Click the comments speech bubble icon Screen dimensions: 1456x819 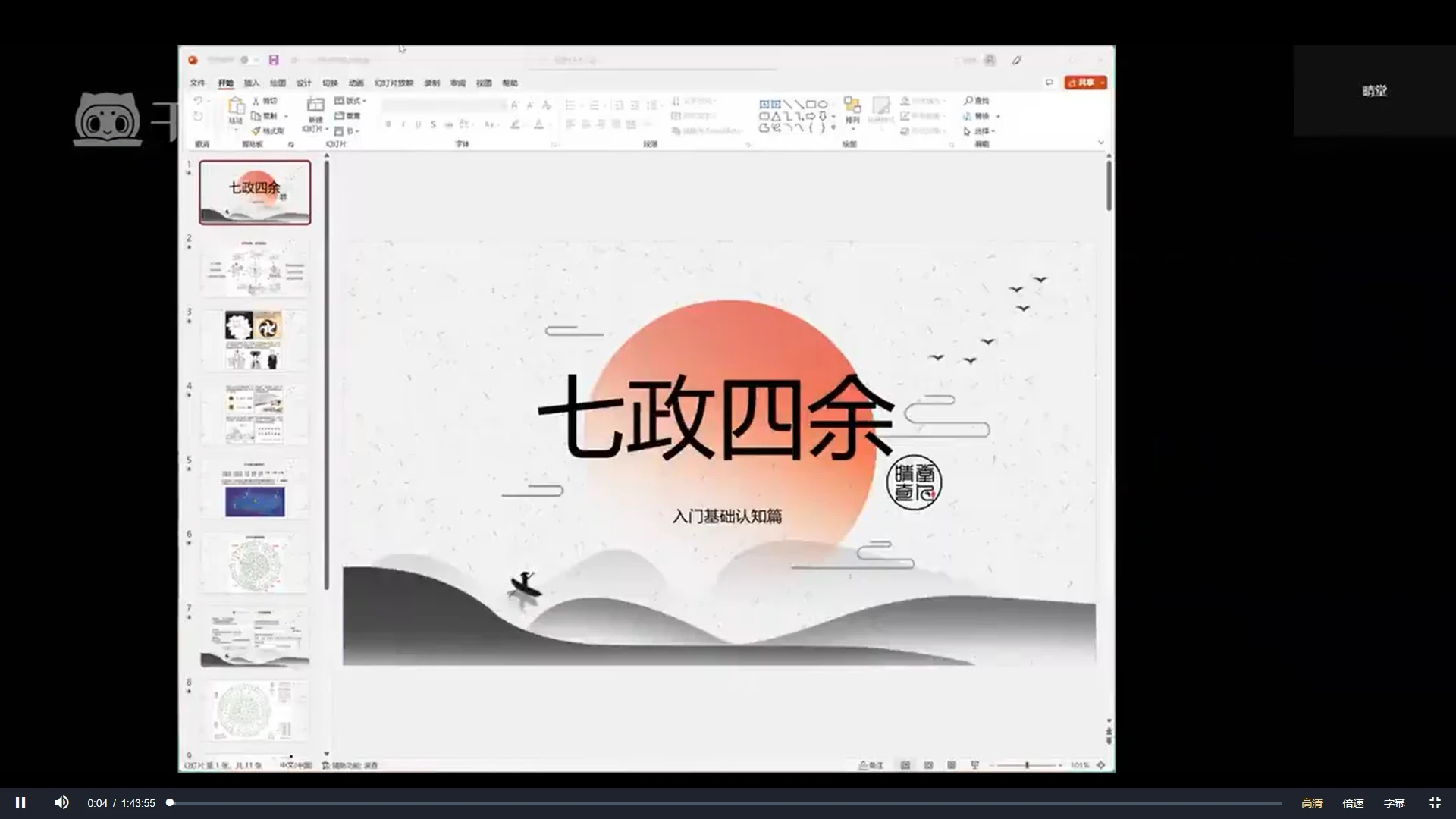tap(1050, 83)
